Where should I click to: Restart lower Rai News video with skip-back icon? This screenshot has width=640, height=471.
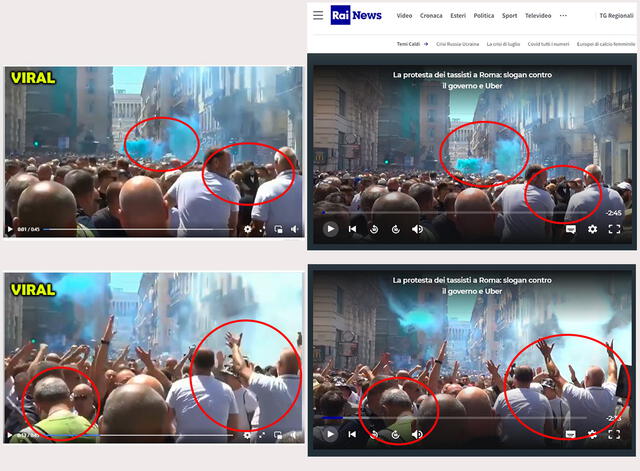click(352, 434)
